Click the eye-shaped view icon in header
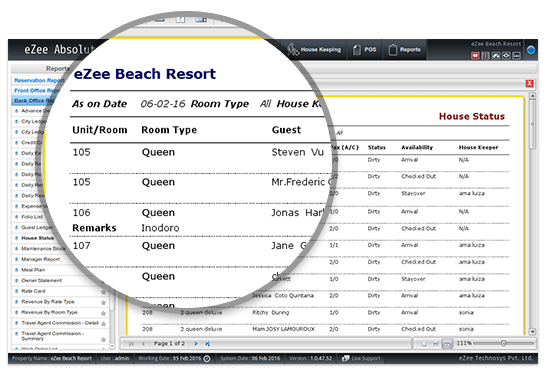This screenshot has height=375, width=545. (506, 56)
